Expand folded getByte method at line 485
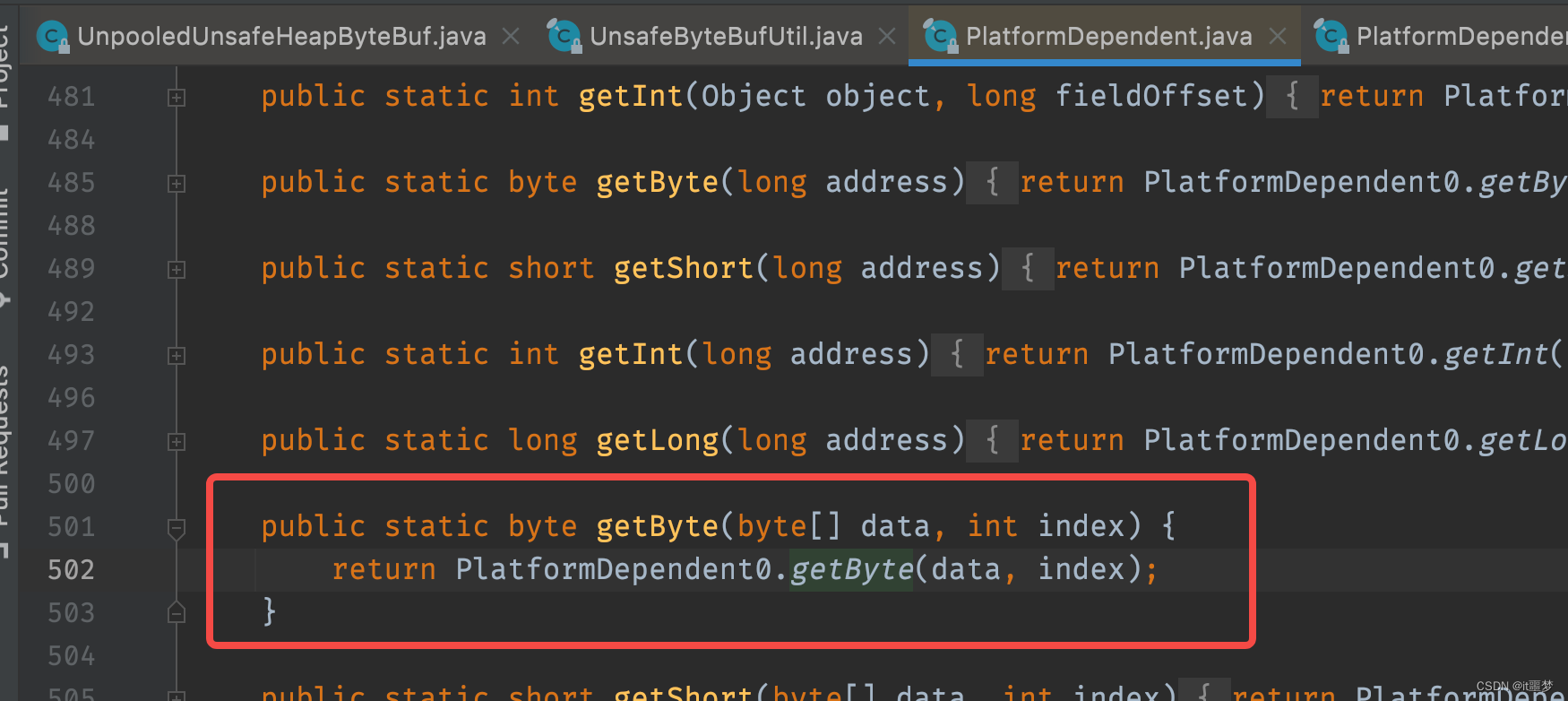The image size is (1568, 701). [177, 183]
